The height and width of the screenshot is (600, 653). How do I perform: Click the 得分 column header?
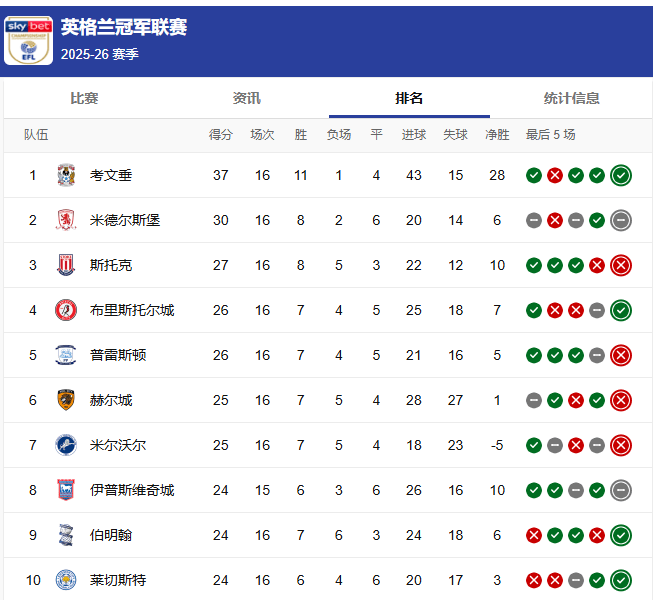[x=220, y=135]
